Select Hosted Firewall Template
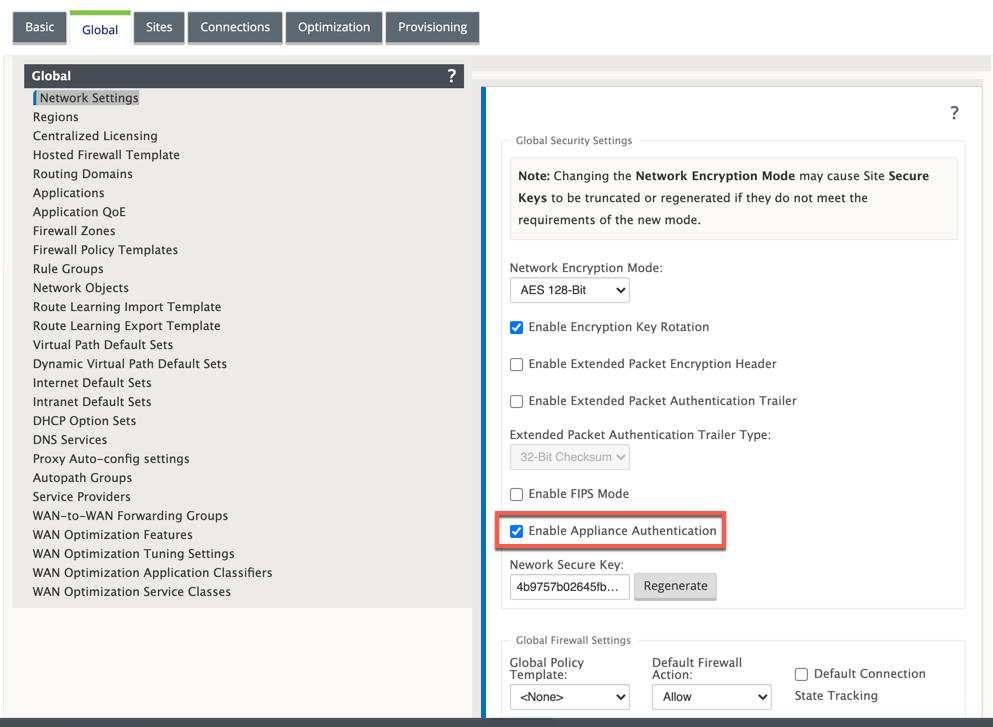 coord(106,155)
